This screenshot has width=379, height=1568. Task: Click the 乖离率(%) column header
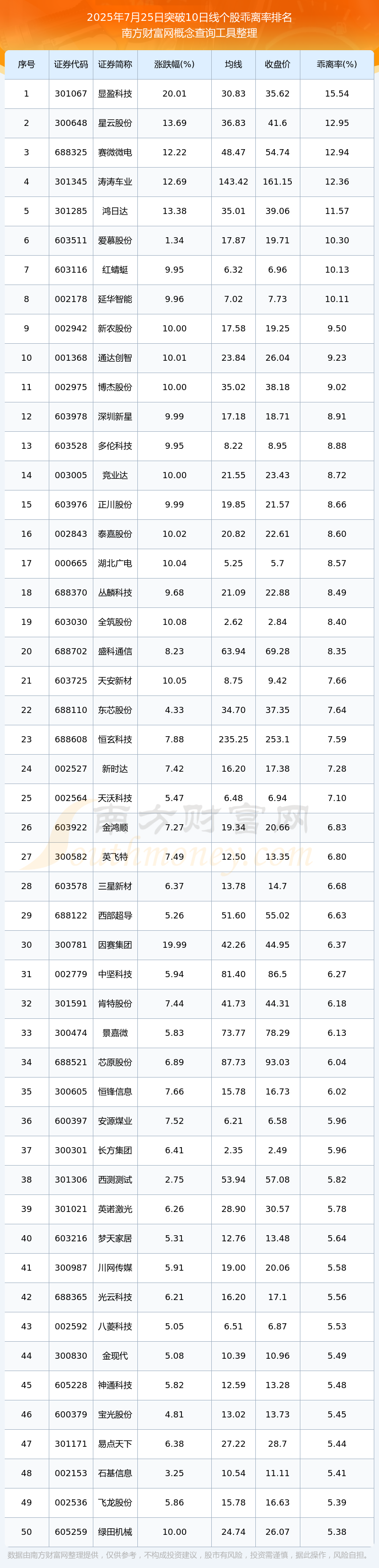337,64
